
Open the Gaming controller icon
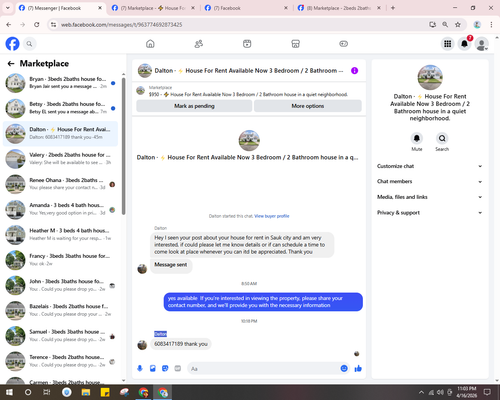click(344, 44)
